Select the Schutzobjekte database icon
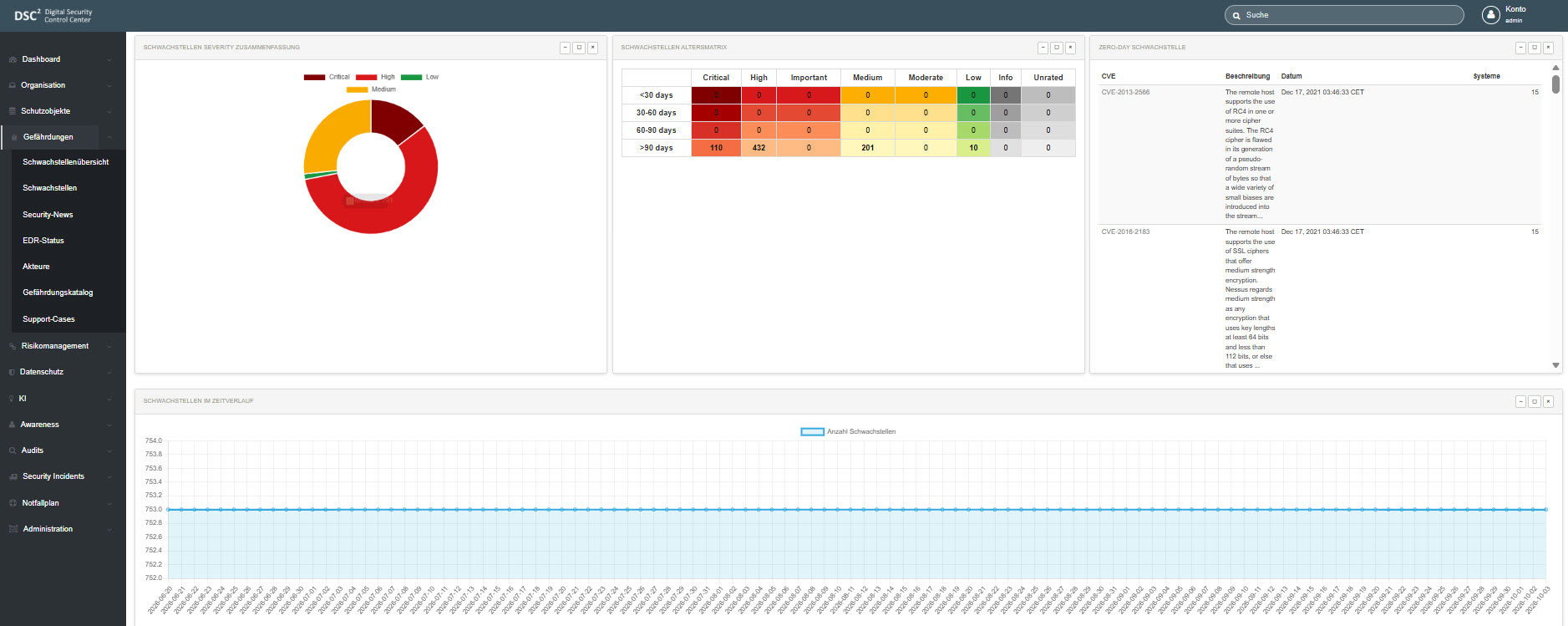Image resolution: width=1568 pixels, height=626 pixels. pos(13,111)
